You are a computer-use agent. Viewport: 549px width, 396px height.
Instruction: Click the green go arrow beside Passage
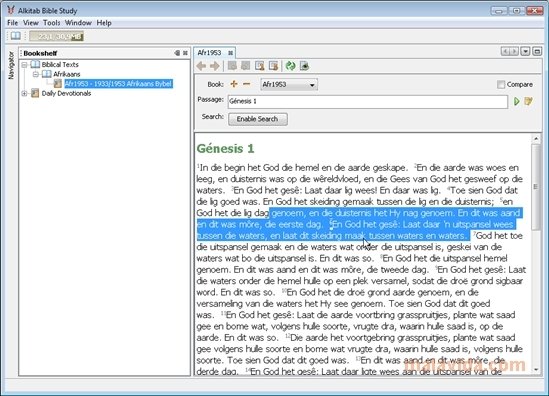[516, 101]
